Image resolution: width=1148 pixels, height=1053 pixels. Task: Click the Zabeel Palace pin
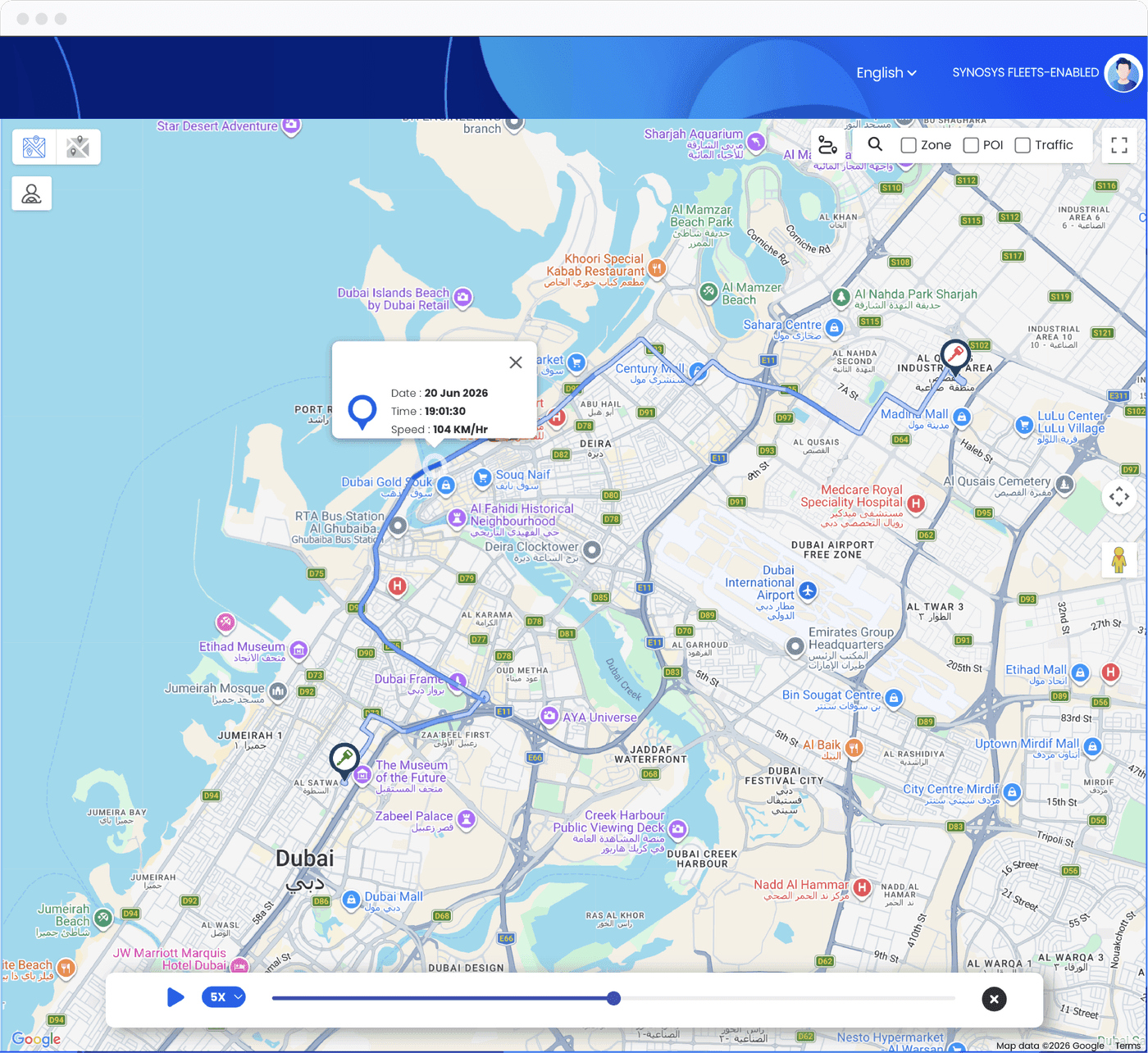click(x=467, y=818)
